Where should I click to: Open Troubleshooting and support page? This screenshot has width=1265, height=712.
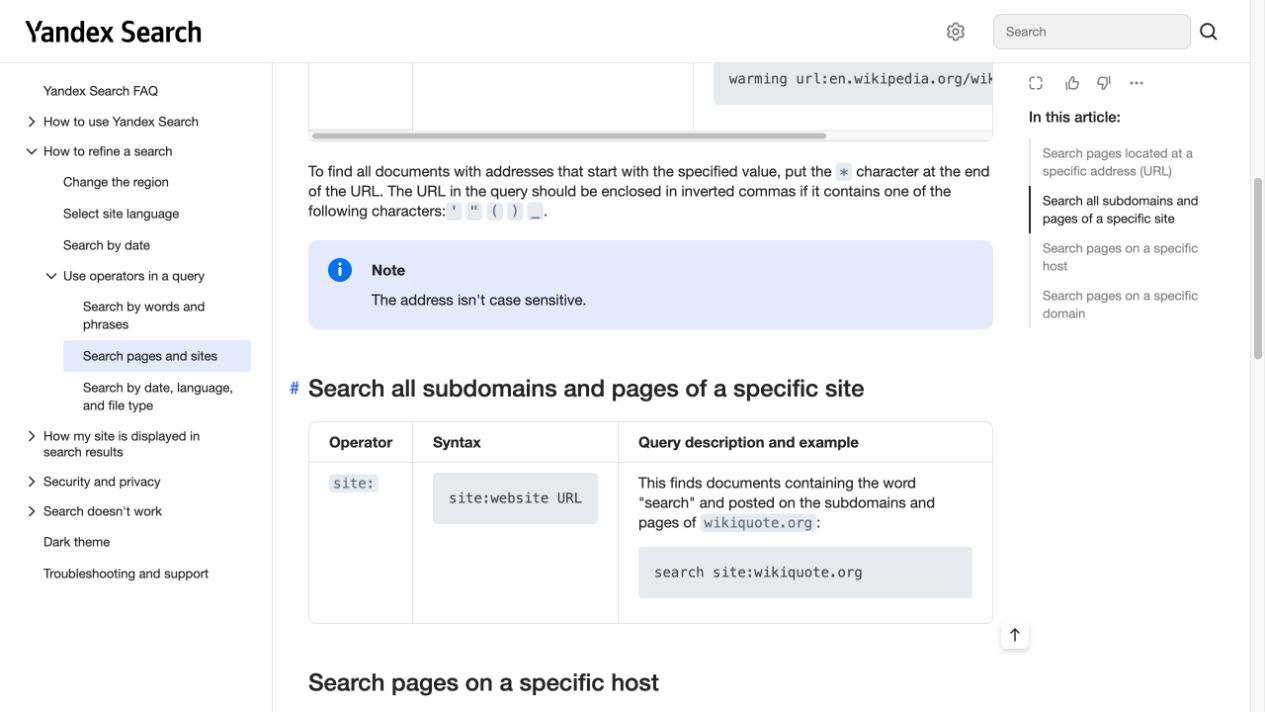click(126, 574)
